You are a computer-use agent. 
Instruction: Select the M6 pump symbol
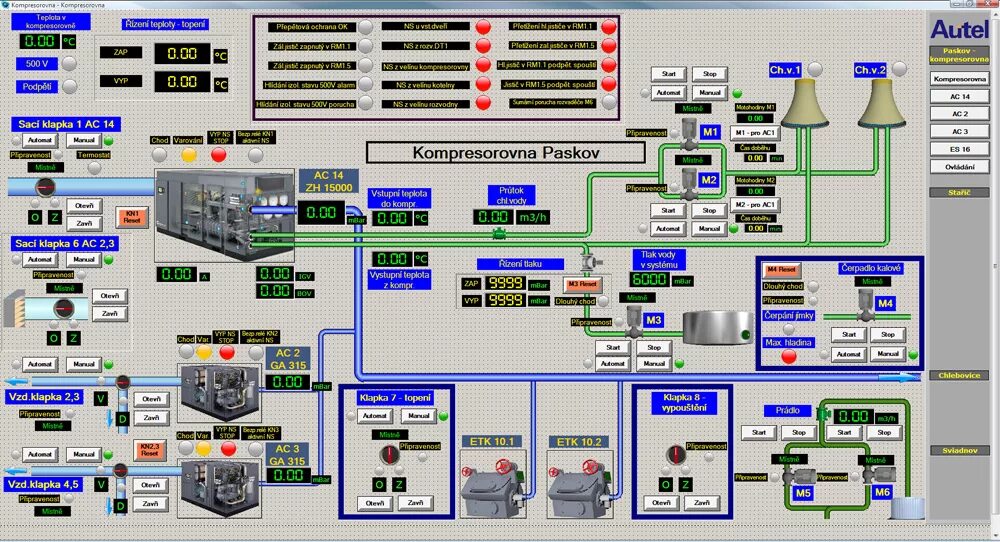pyautogui.click(x=880, y=474)
